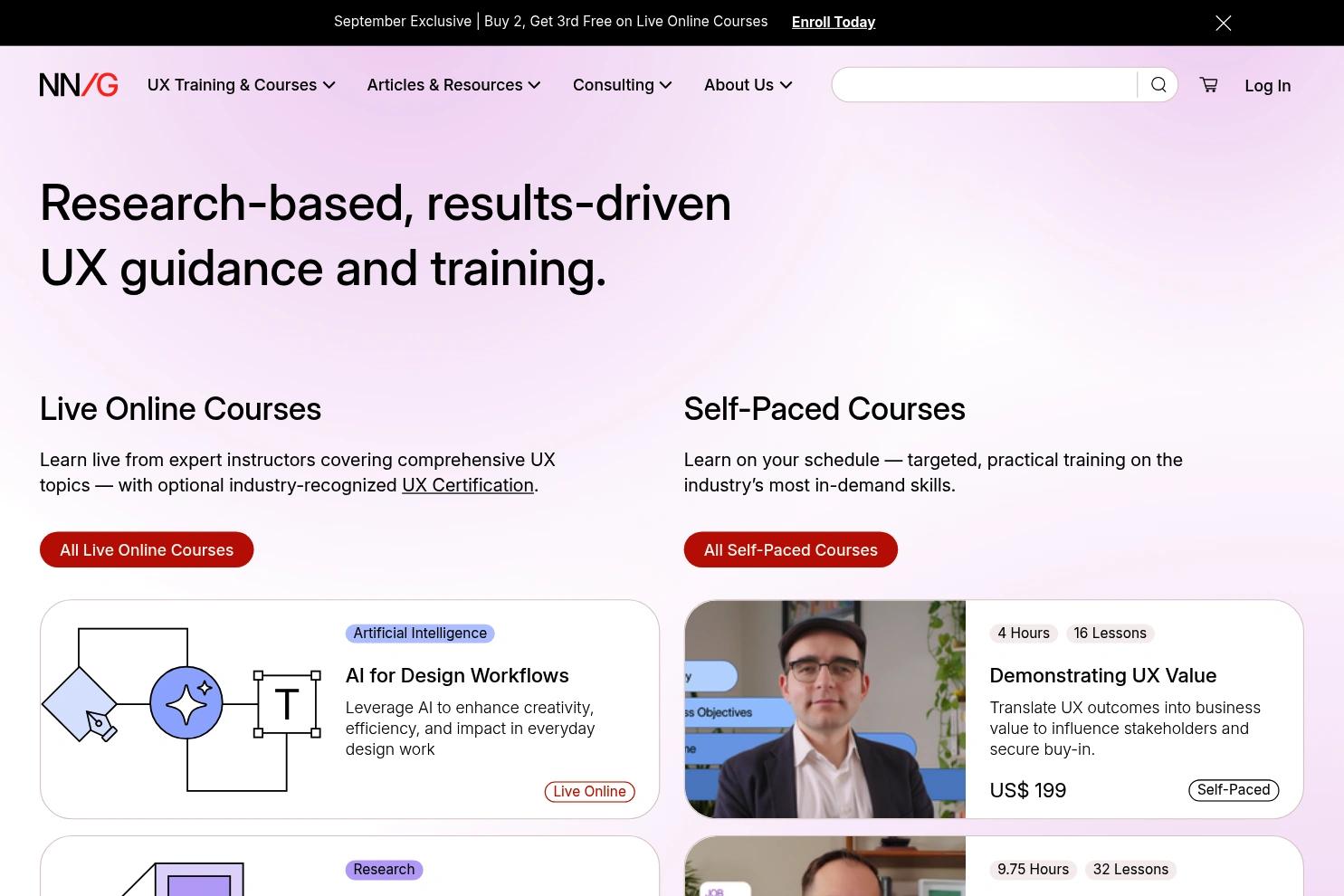Click the 4 Hours label

(x=1024, y=634)
